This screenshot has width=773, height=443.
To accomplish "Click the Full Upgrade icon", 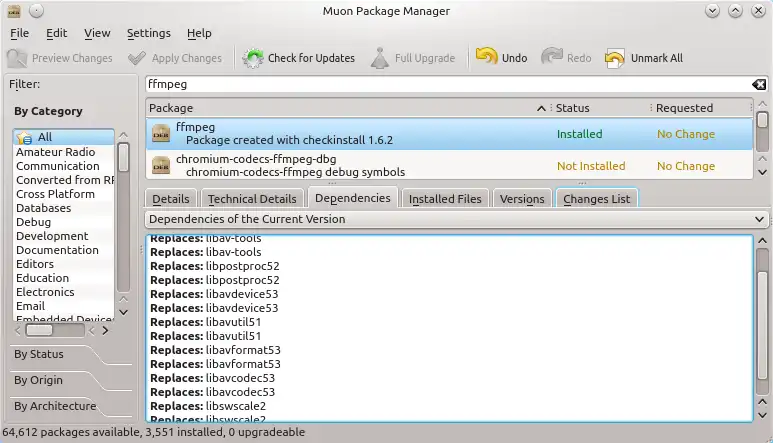I will (x=380, y=58).
